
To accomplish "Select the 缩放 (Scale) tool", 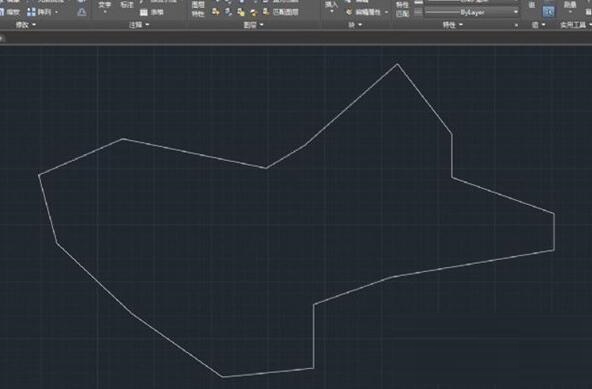I will (9, 12).
